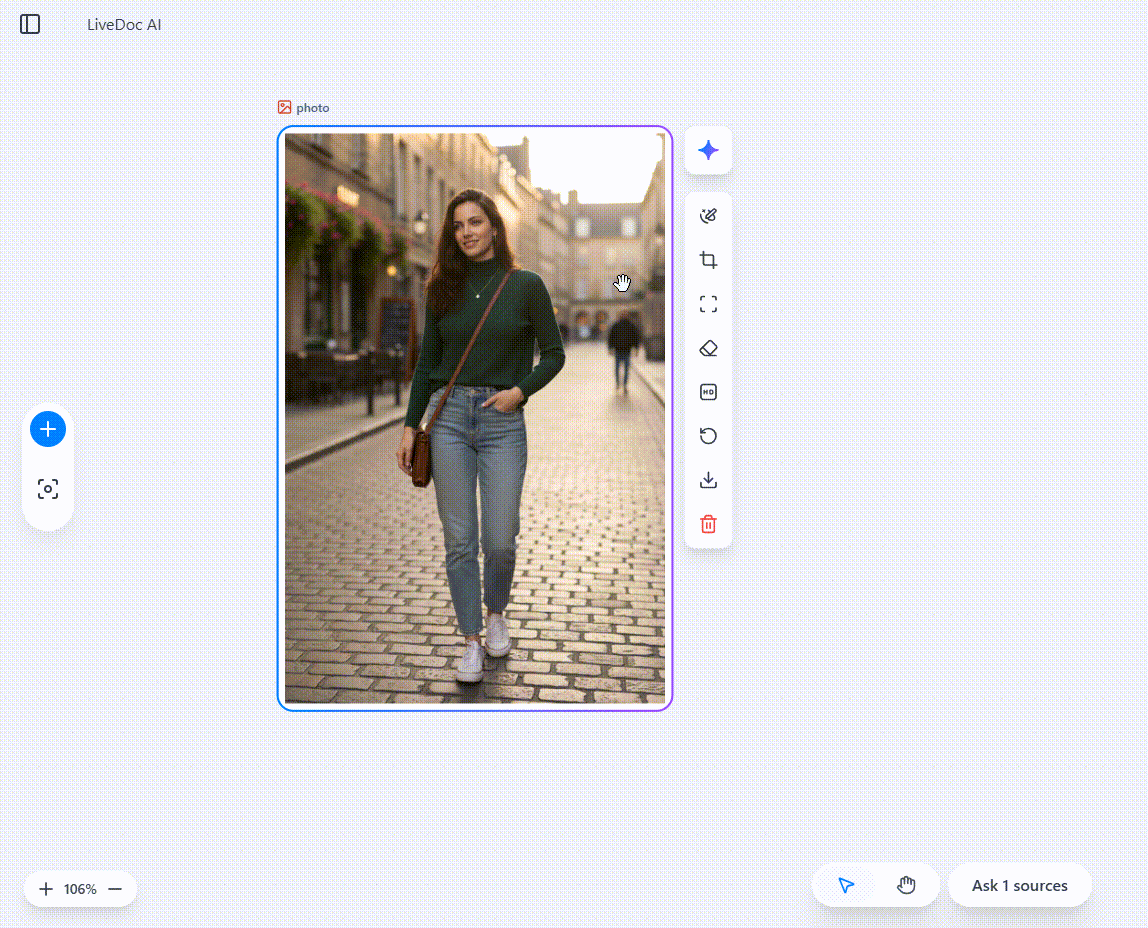Apply HD upscaling to the photo
This screenshot has height=928, width=1148.
click(x=708, y=392)
